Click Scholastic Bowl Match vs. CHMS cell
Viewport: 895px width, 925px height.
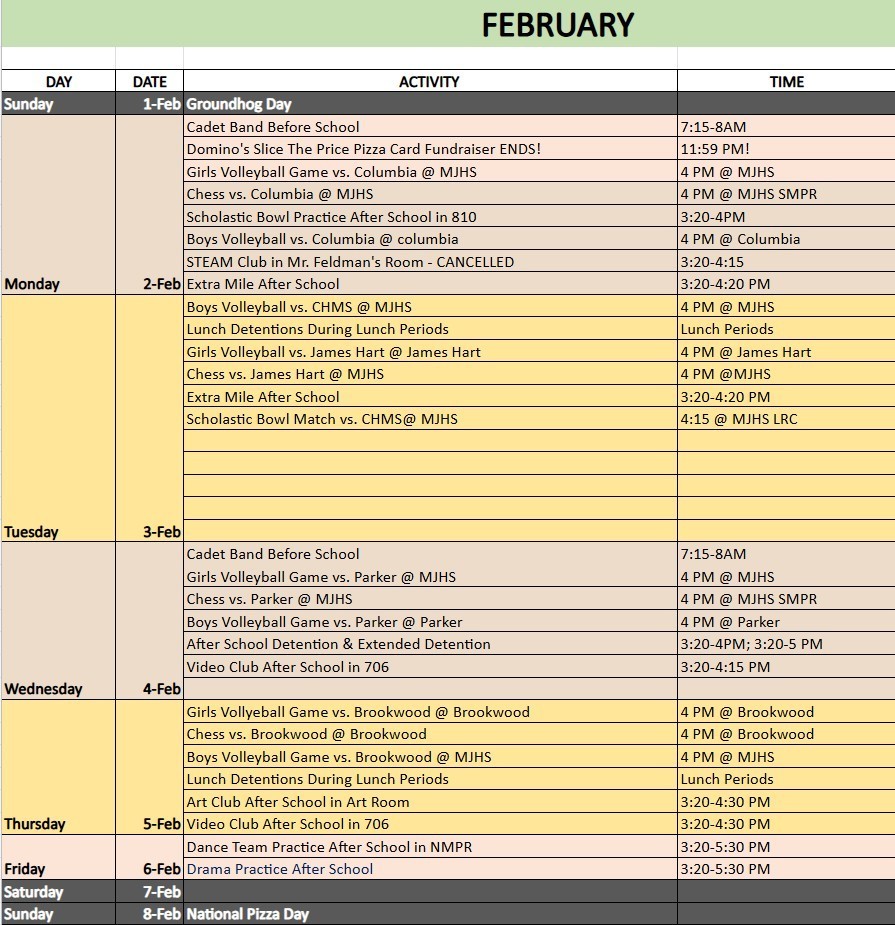pyautogui.click(x=322, y=419)
